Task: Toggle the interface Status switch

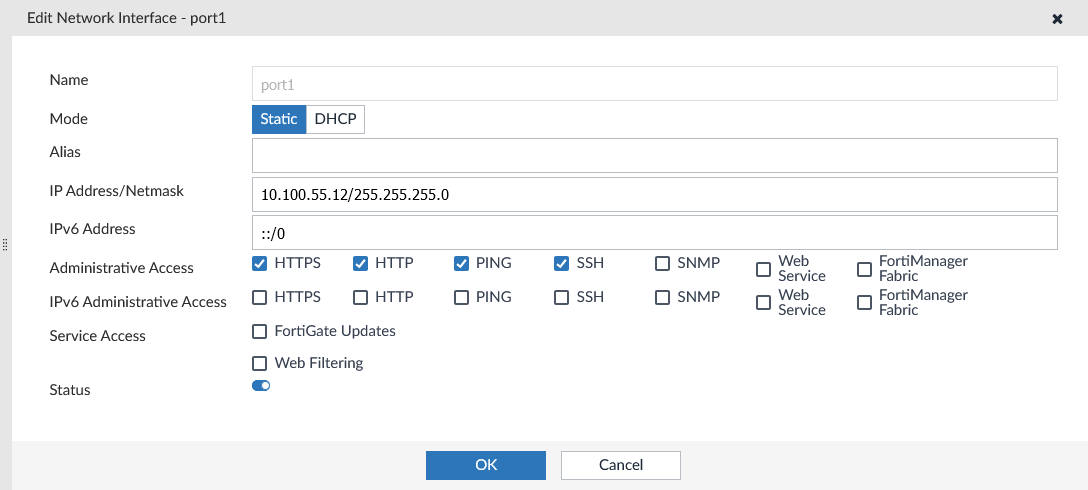Action: coord(261,386)
